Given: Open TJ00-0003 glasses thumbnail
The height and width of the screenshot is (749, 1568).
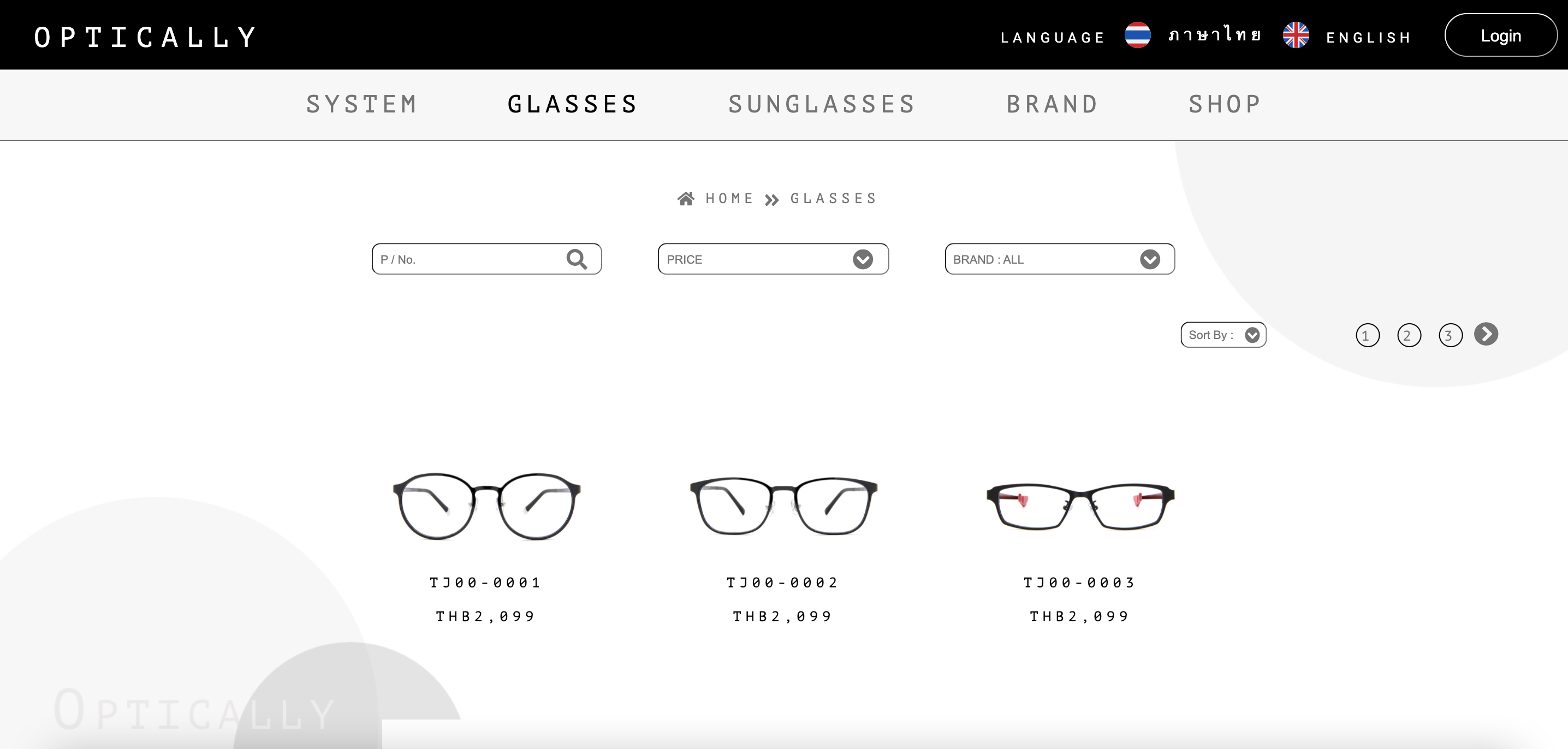Looking at the screenshot, I should coord(1080,506).
